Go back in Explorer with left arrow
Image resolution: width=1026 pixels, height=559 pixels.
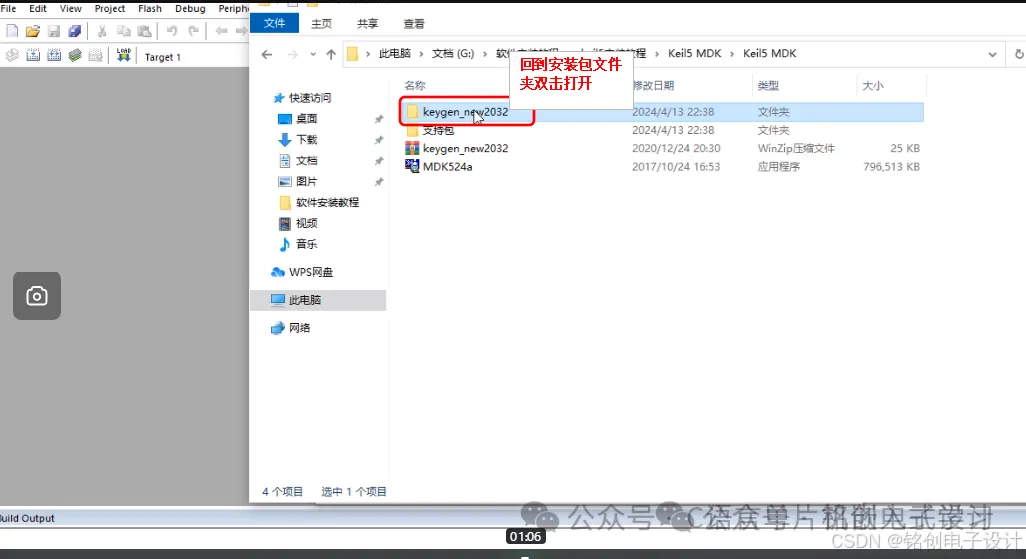pos(267,54)
